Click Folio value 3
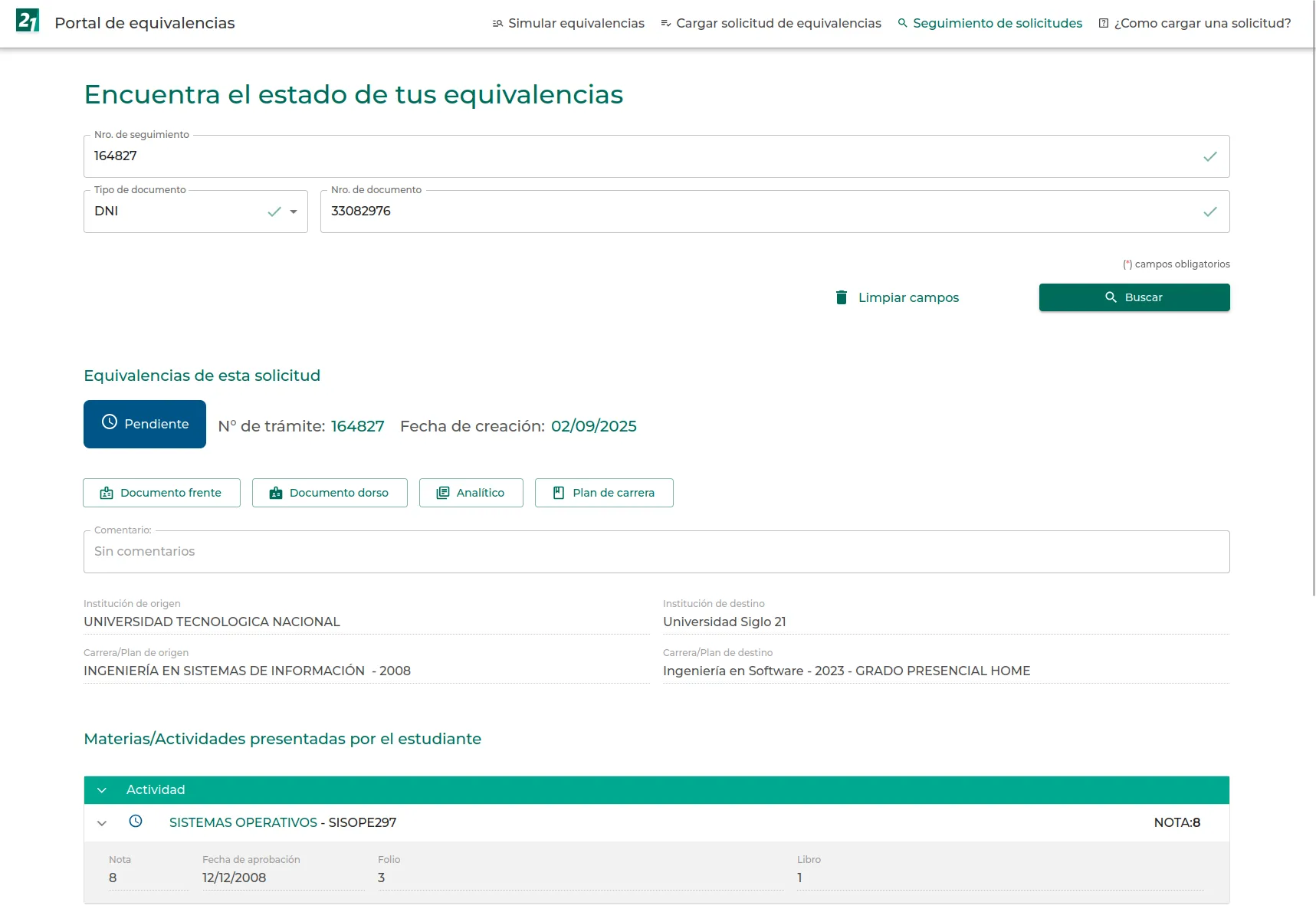This screenshot has width=1316, height=922. coord(382,878)
